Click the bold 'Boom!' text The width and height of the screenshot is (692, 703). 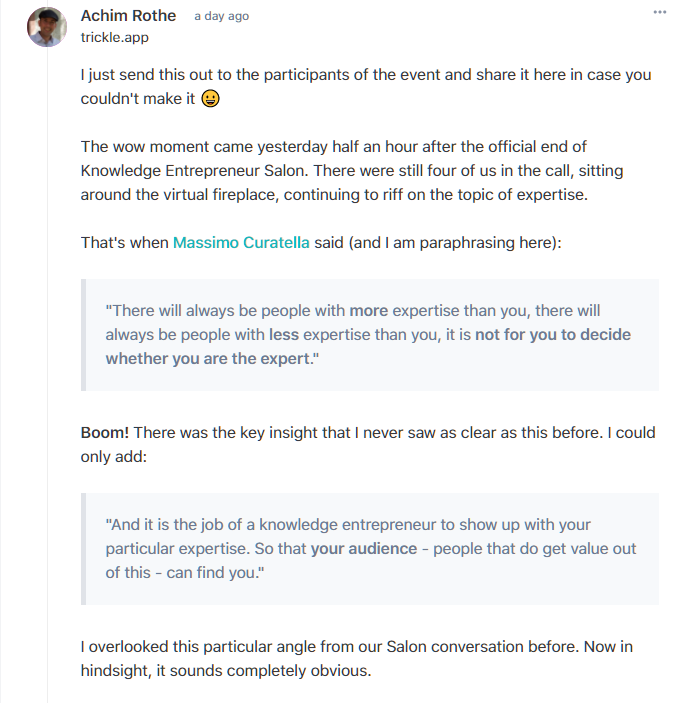click(x=104, y=433)
